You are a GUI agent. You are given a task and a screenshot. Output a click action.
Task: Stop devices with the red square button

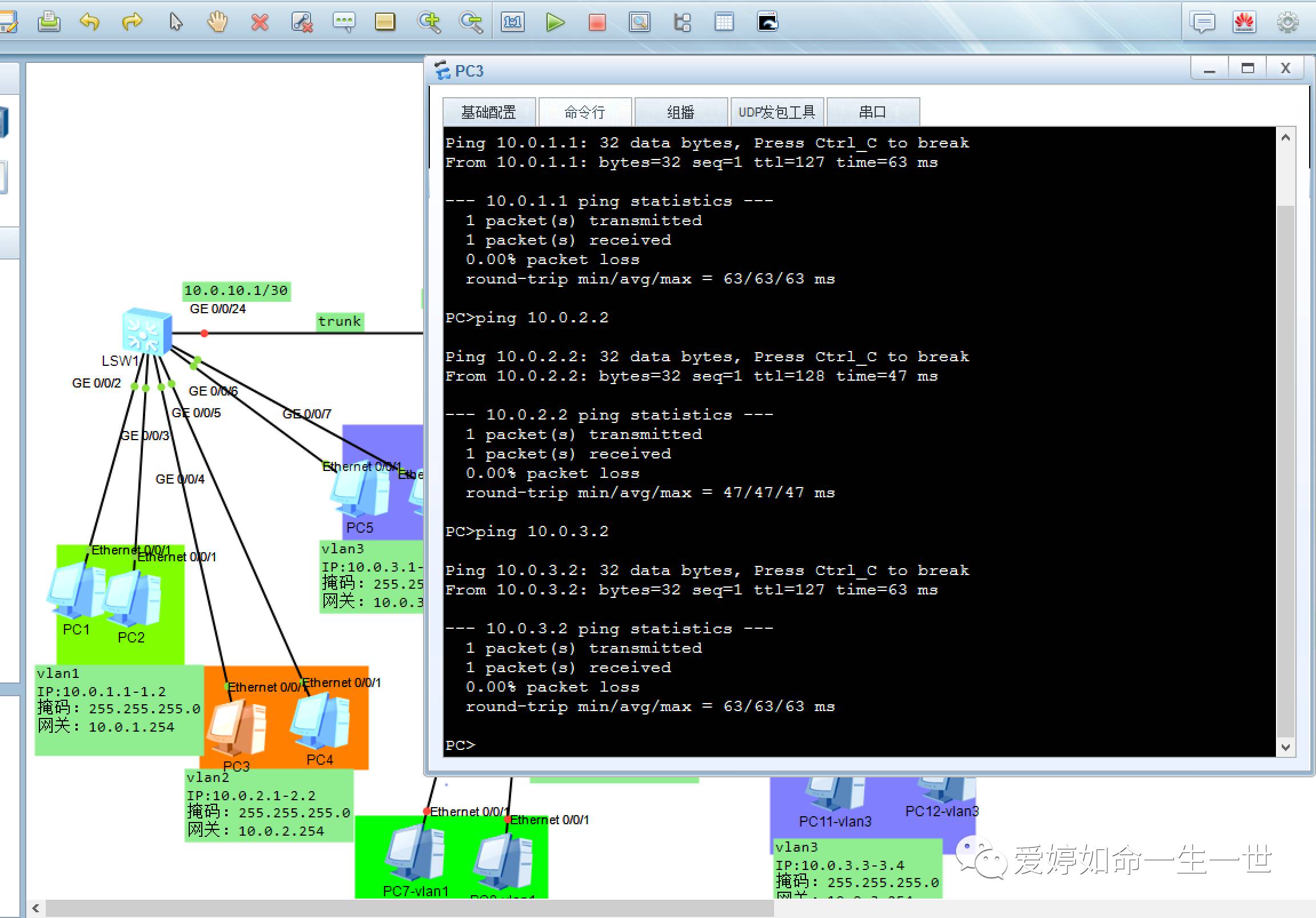click(x=597, y=22)
